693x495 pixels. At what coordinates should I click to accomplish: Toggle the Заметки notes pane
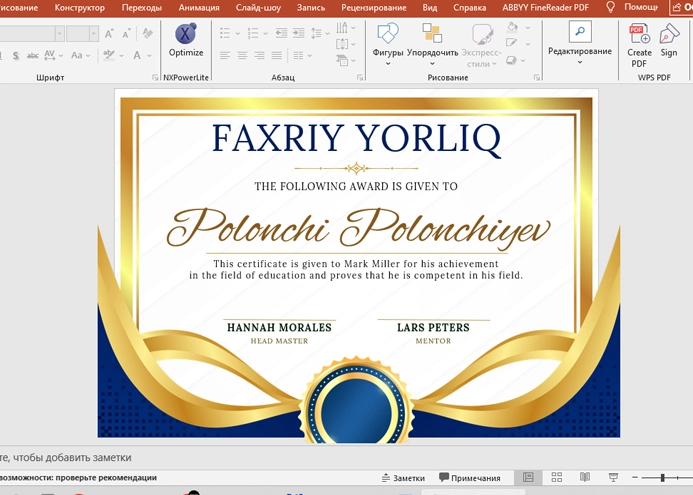[403, 478]
